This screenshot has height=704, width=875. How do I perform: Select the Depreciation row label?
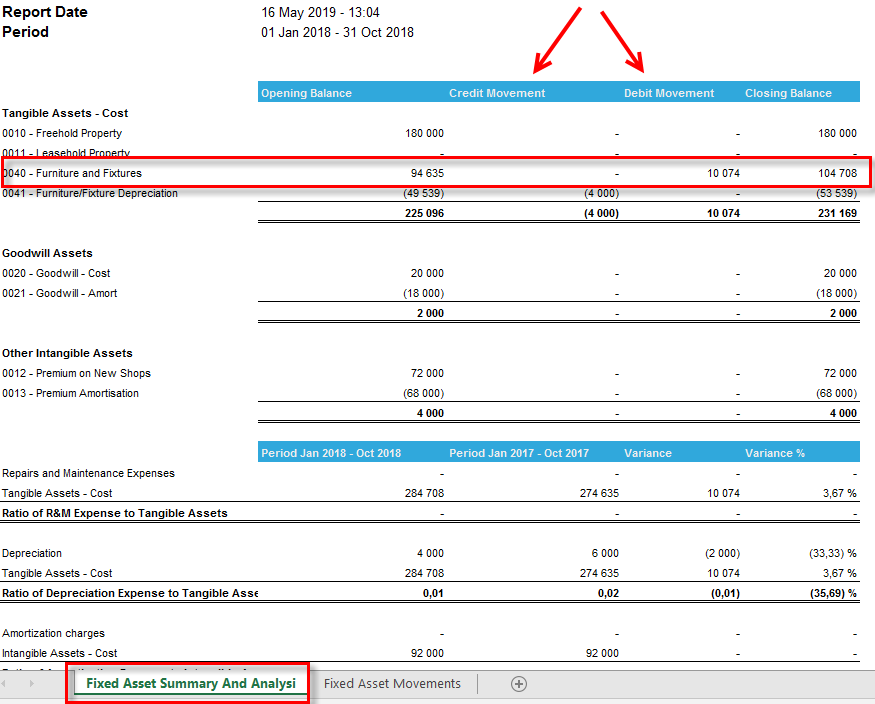point(32,553)
